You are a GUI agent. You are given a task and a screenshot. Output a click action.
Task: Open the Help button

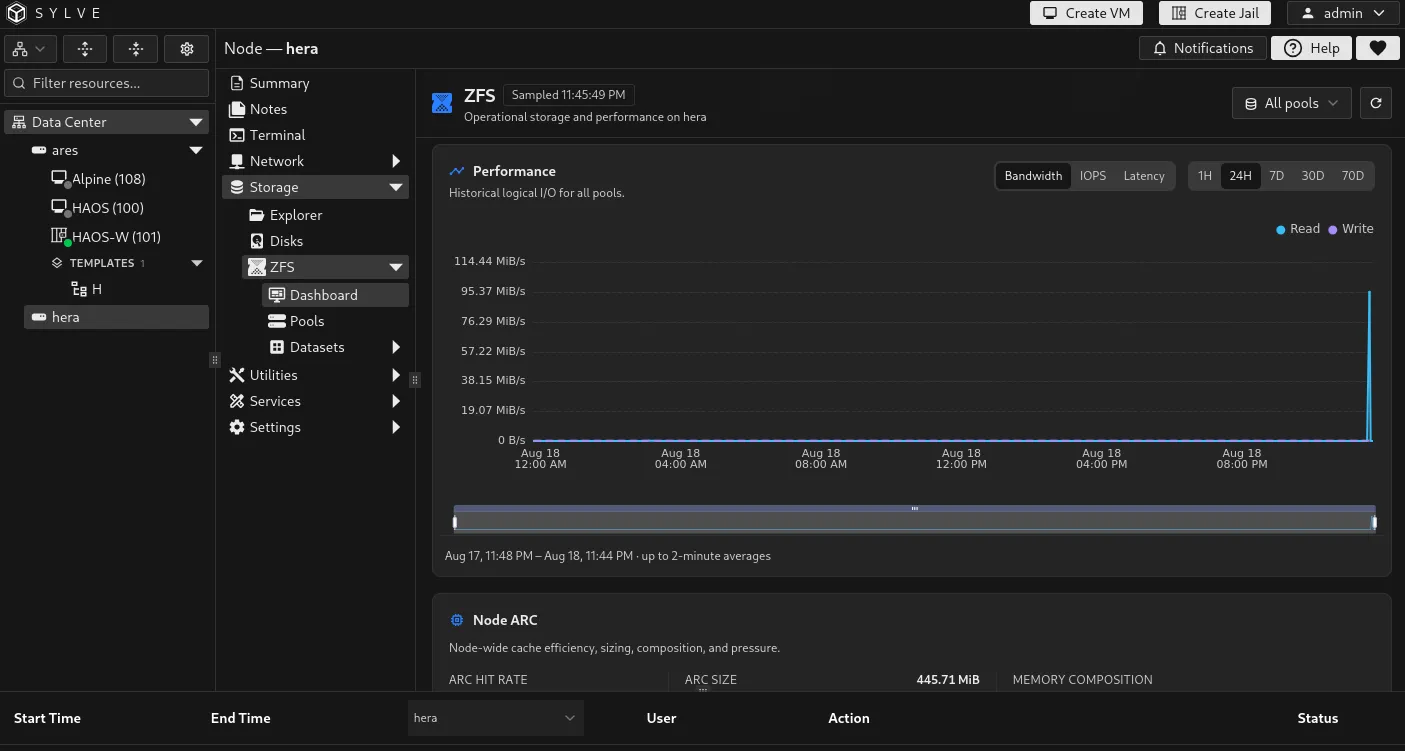pos(1311,48)
